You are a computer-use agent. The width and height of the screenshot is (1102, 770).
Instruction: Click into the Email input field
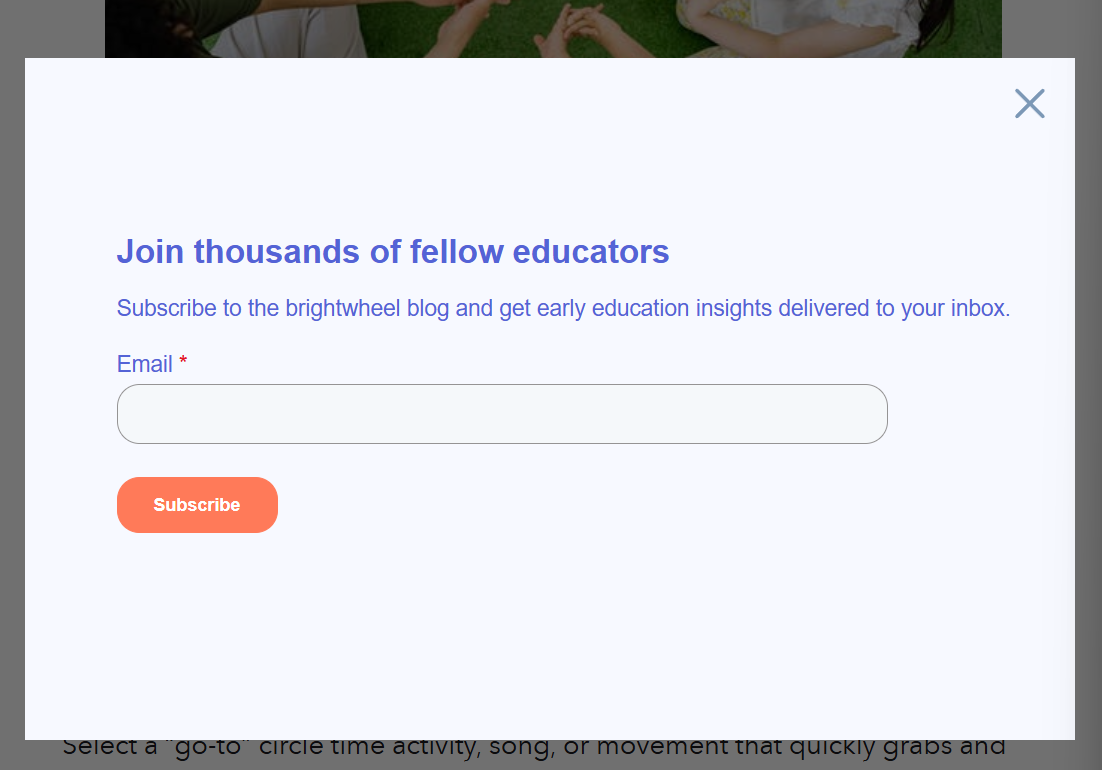502,414
